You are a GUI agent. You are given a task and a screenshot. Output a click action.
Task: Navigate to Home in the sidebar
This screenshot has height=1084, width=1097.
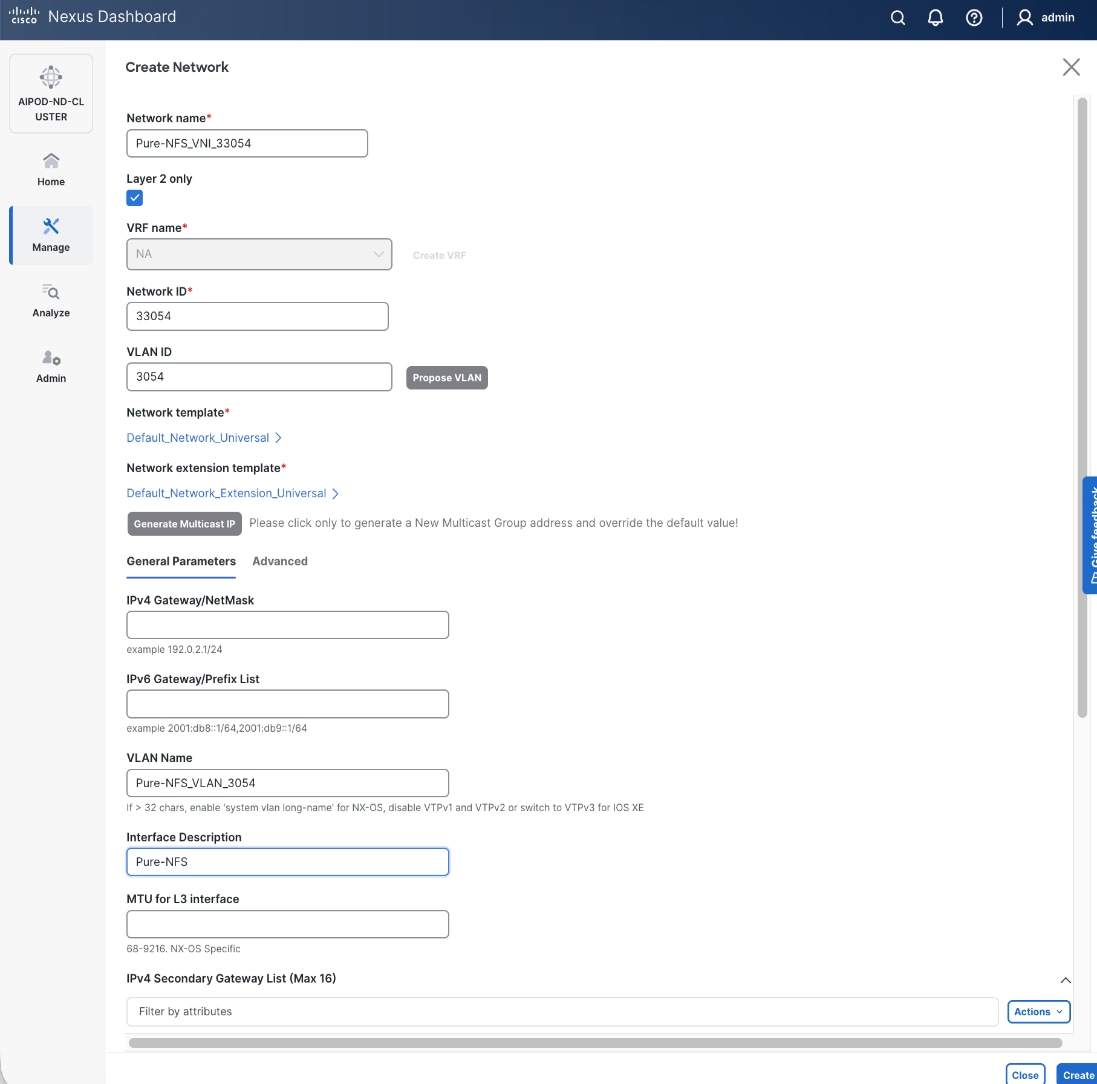[51, 167]
